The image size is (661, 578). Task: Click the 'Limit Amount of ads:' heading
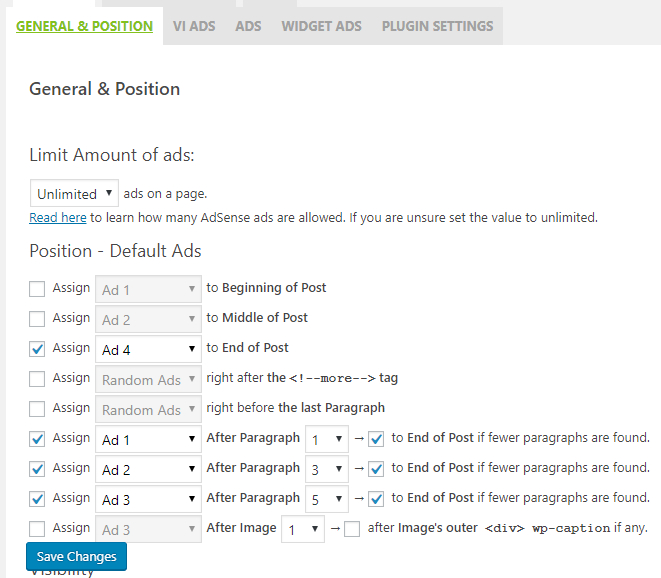112,155
